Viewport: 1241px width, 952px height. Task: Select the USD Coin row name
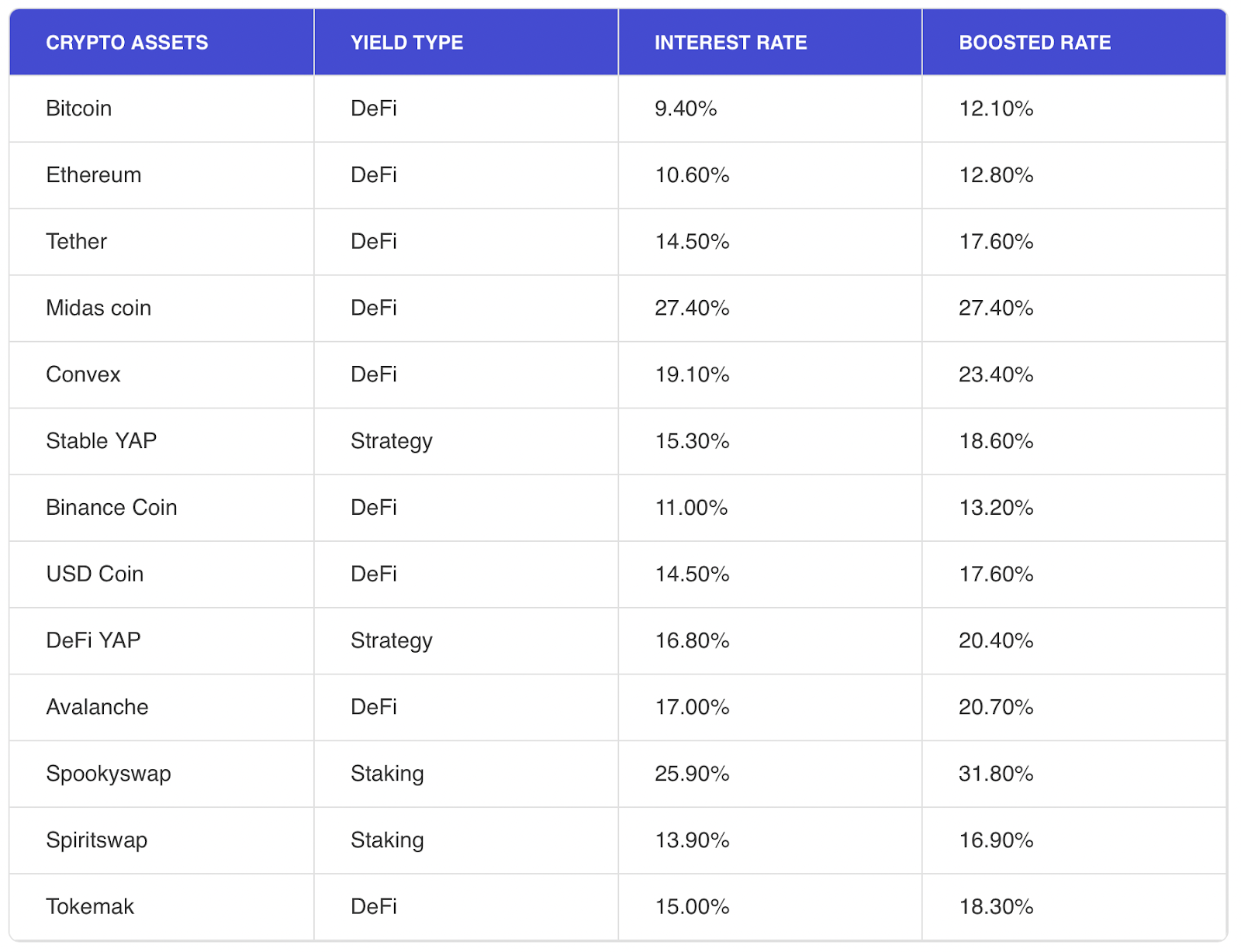coord(95,574)
